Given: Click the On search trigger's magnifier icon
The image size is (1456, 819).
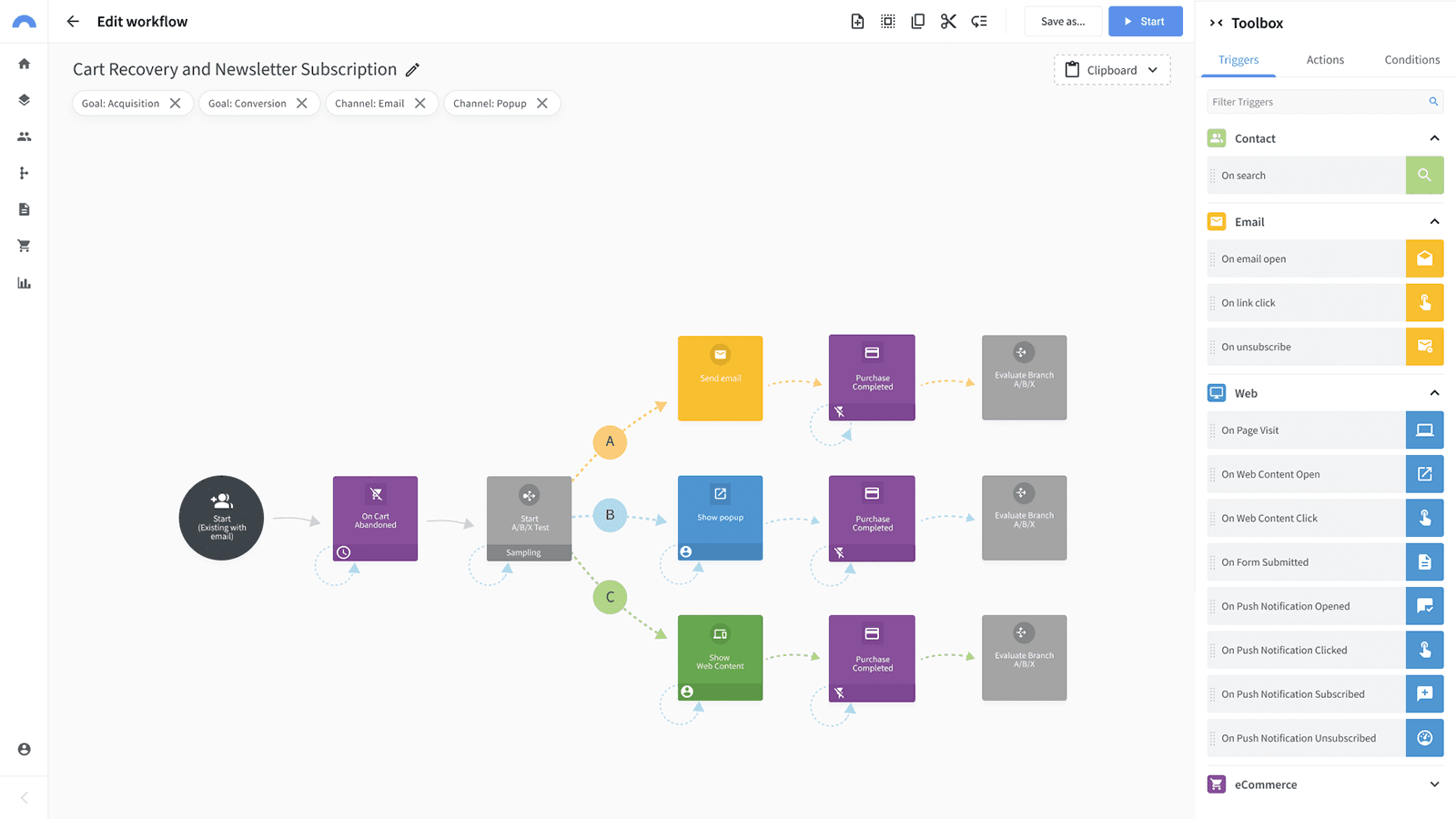Looking at the screenshot, I should (x=1424, y=175).
